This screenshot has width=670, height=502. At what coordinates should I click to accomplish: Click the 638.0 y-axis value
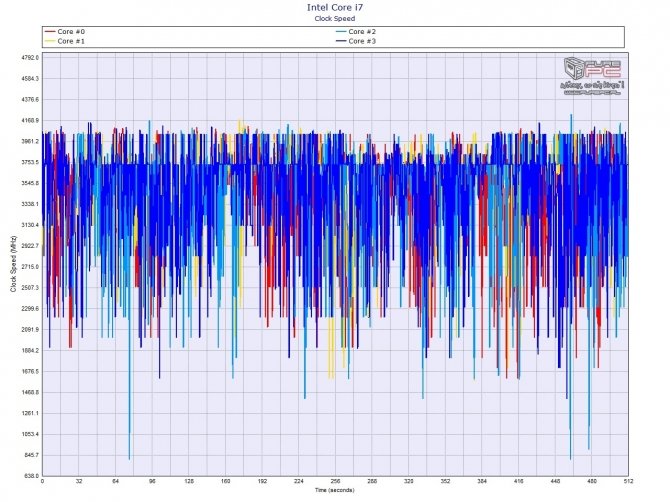32,476
